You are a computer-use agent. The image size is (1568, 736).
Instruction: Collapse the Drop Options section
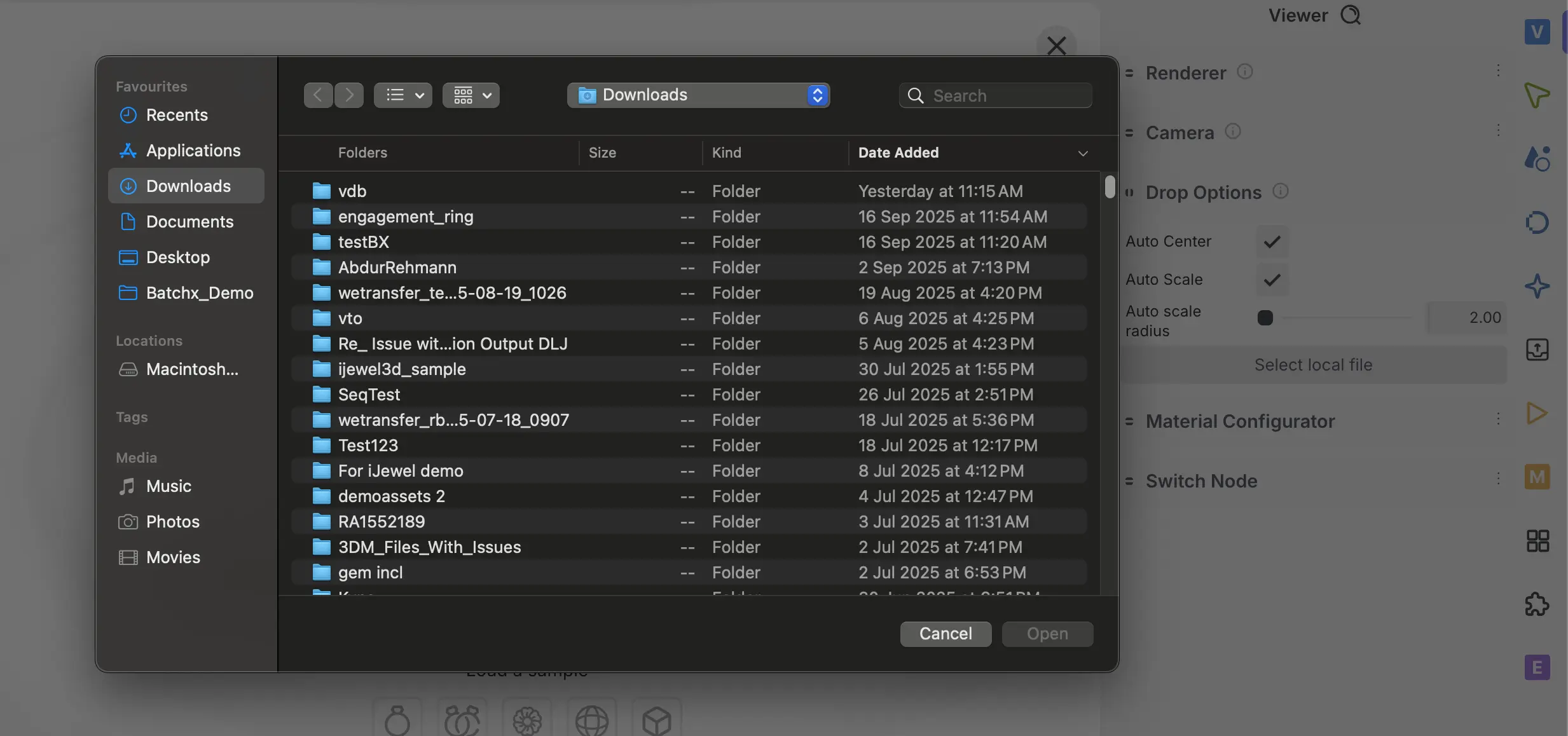click(x=1203, y=193)
